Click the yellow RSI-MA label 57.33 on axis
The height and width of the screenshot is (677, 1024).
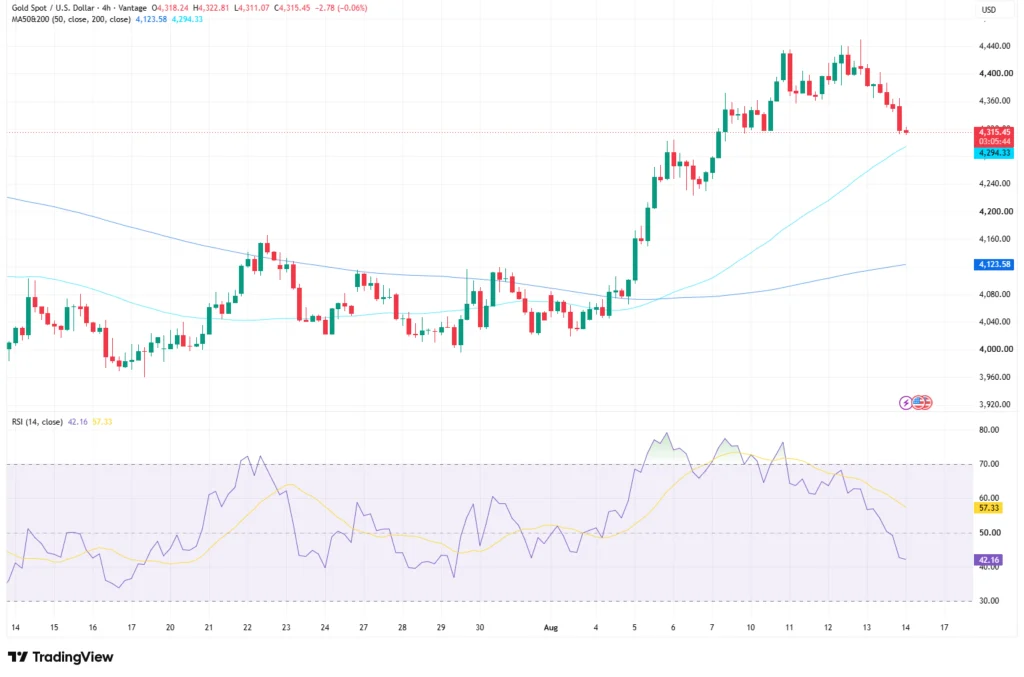pyautogui.click(x=989, y=507)
